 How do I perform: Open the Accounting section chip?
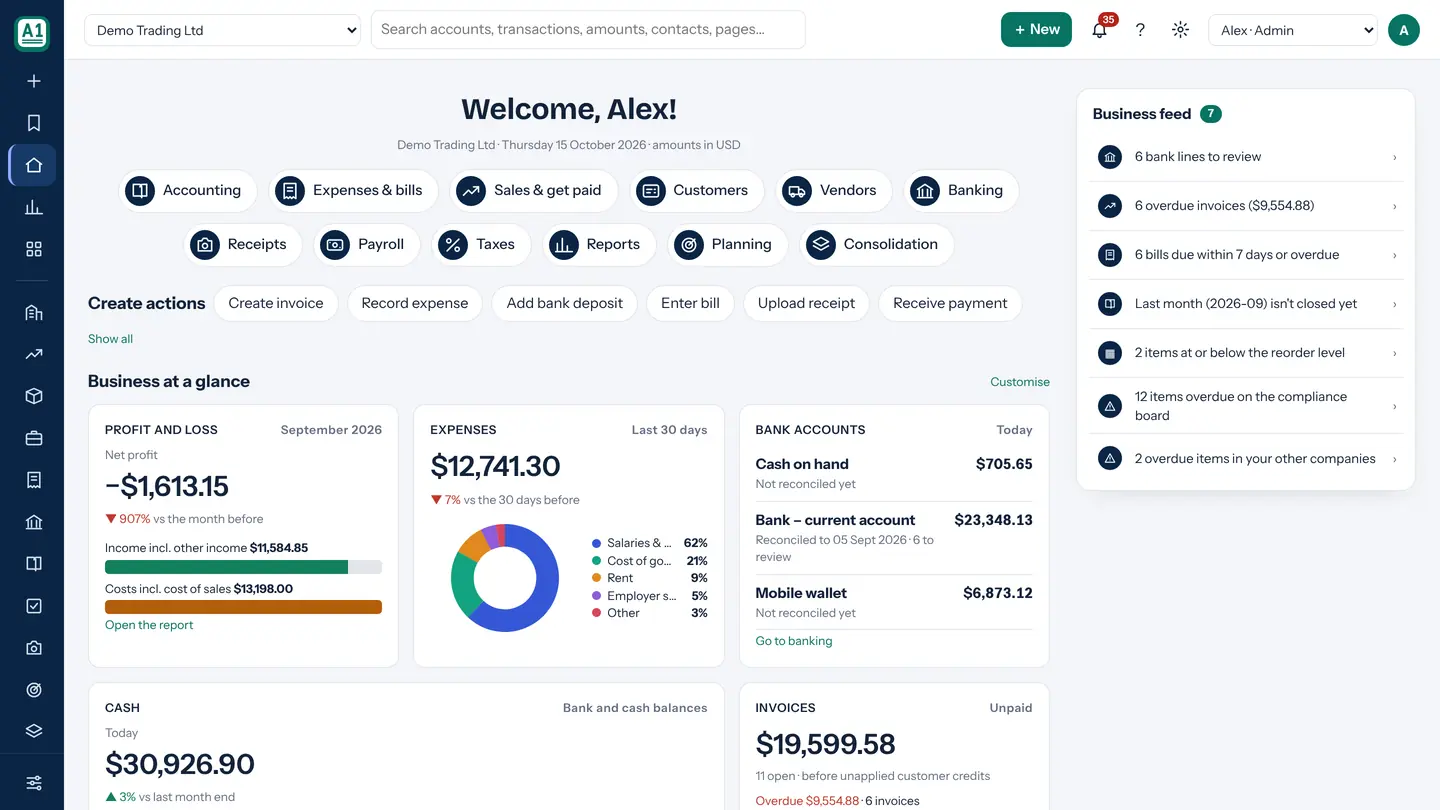(187, 190)
